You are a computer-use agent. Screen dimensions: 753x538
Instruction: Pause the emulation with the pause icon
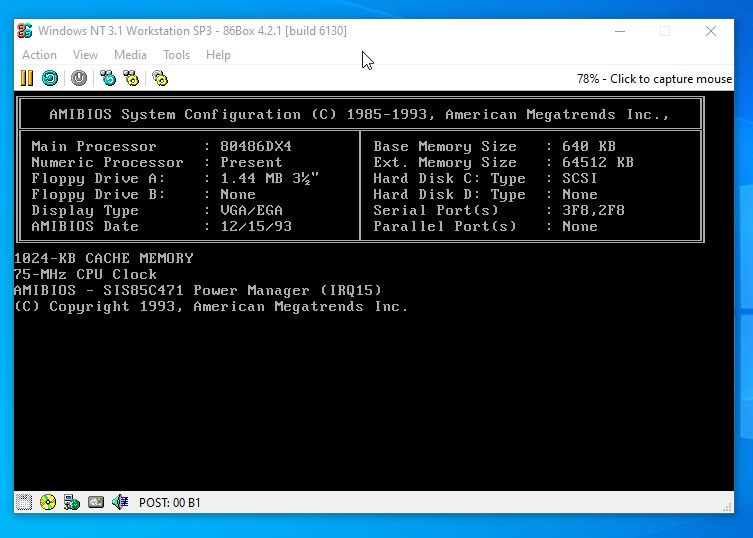[x=27, y=78]
